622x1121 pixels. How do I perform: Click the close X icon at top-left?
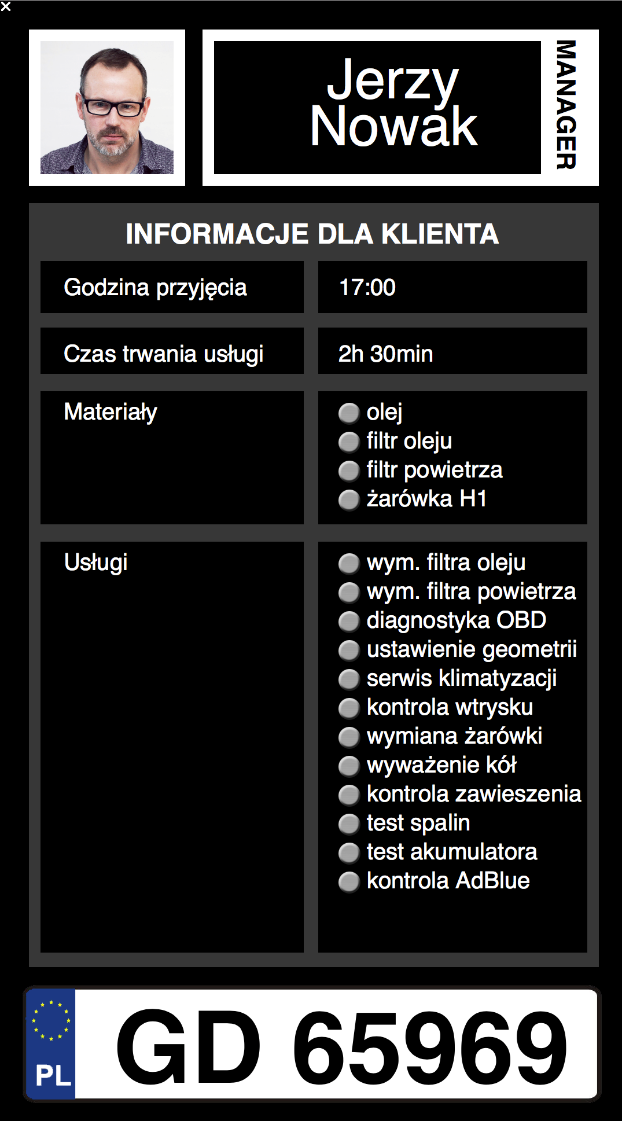click(x=6, y=6)
